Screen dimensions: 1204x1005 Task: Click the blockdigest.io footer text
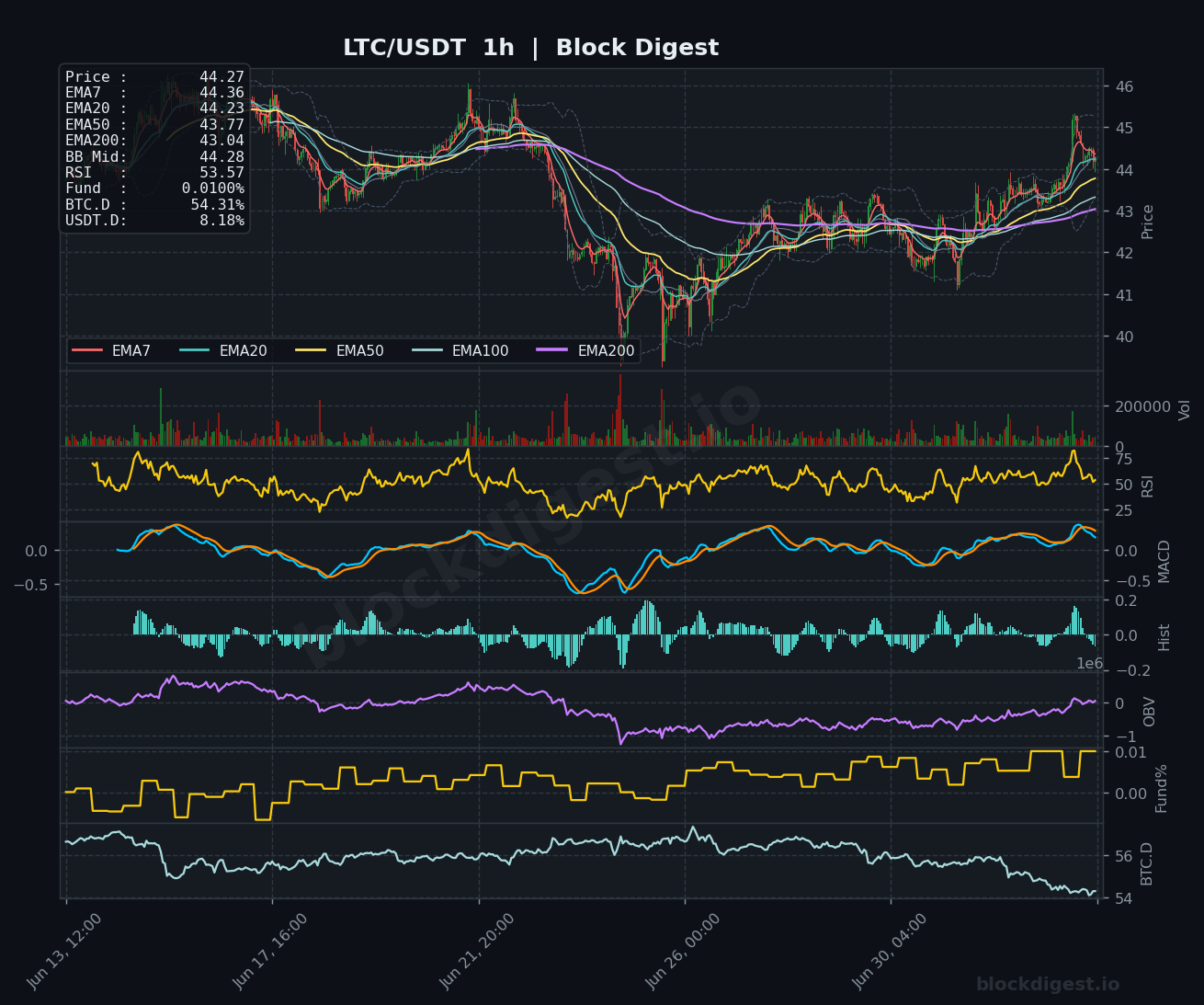coord(1048,985)
